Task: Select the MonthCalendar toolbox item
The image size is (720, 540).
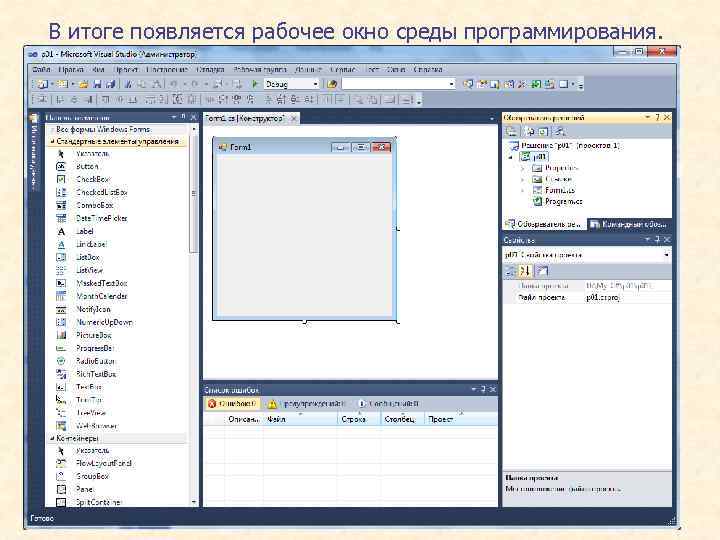Action: 101,296
